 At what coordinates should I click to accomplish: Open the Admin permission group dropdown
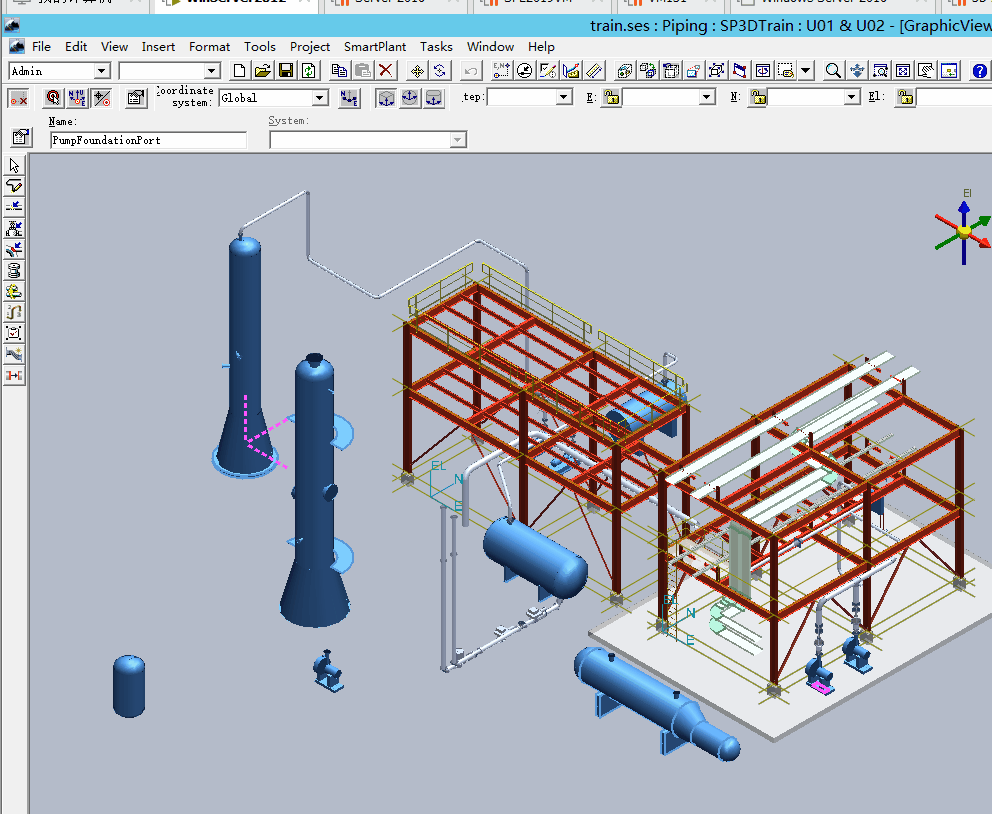(101, 71)
